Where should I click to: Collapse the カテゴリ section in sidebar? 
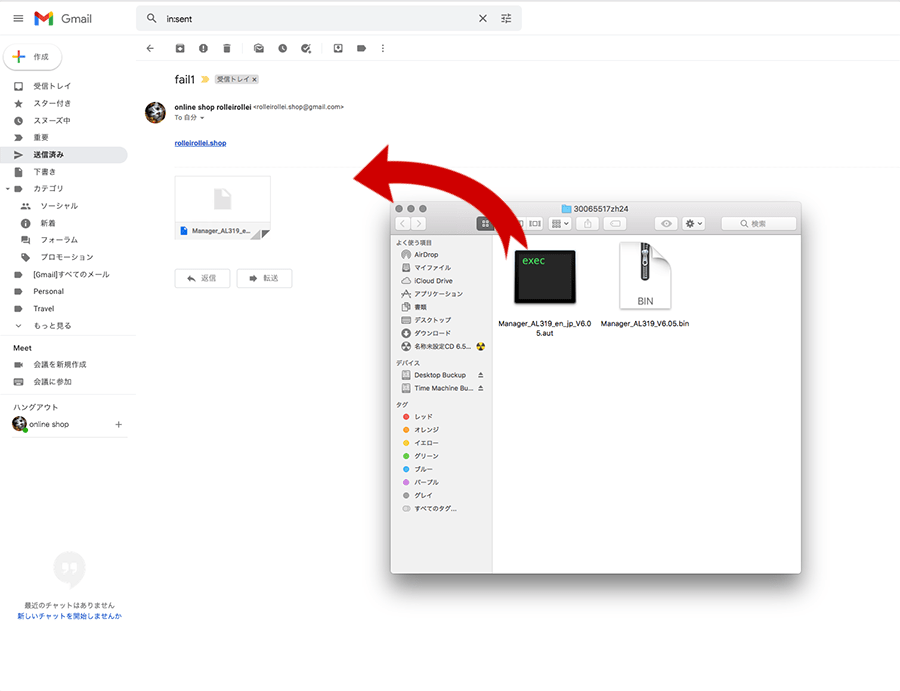pos(8,188)
